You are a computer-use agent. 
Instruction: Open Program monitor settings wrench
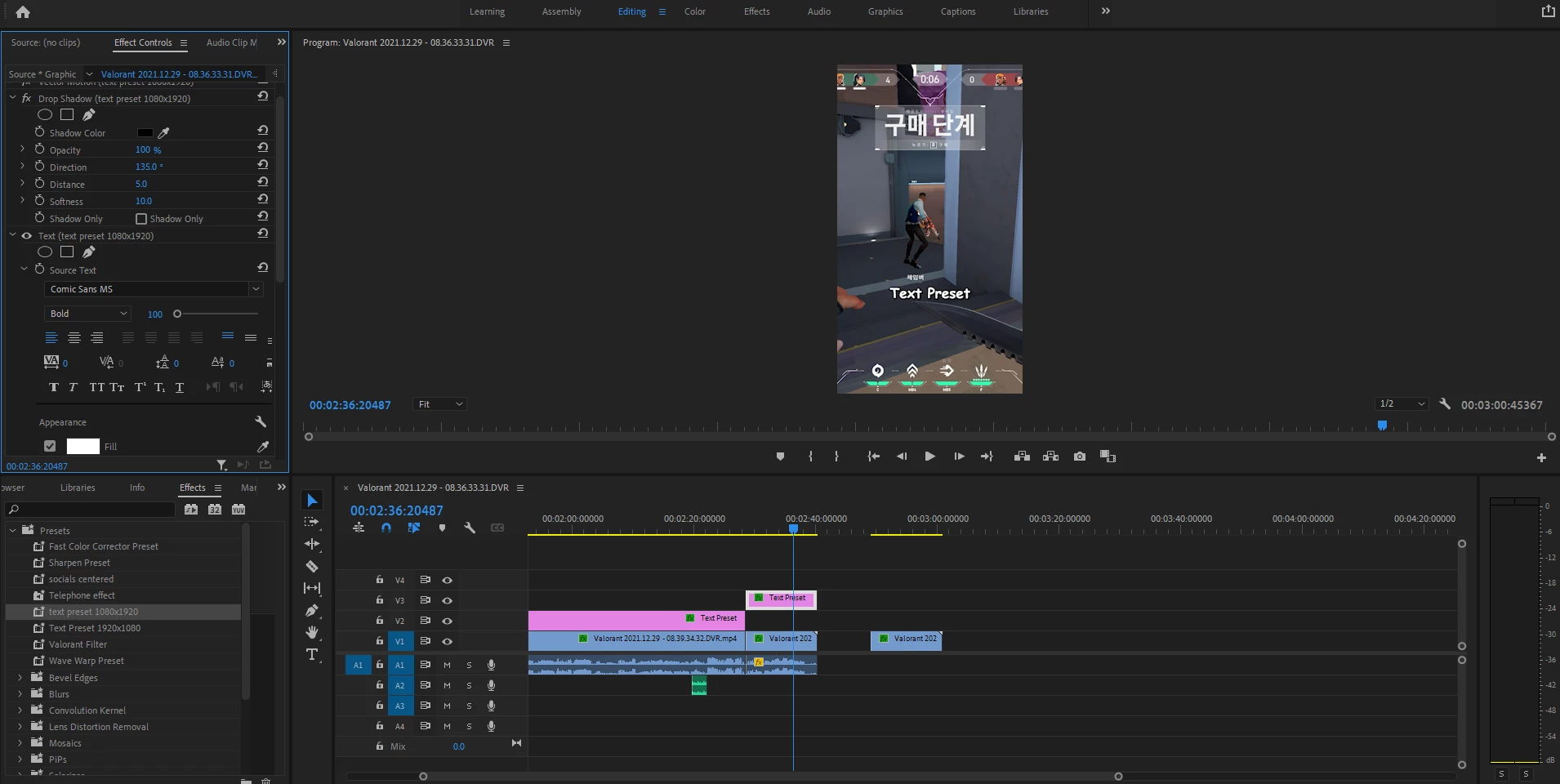click(x=1445, y=404)
